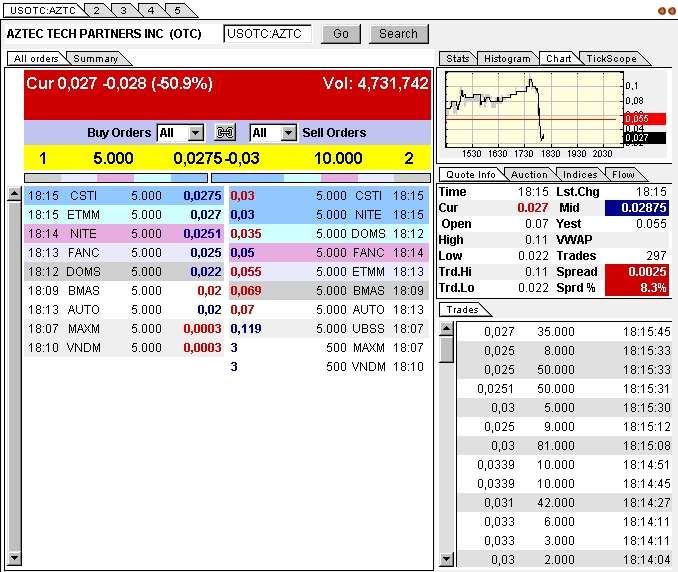Open the Stats tab
The height and width of the screenshot is (572, 678).
coord(457,58)
